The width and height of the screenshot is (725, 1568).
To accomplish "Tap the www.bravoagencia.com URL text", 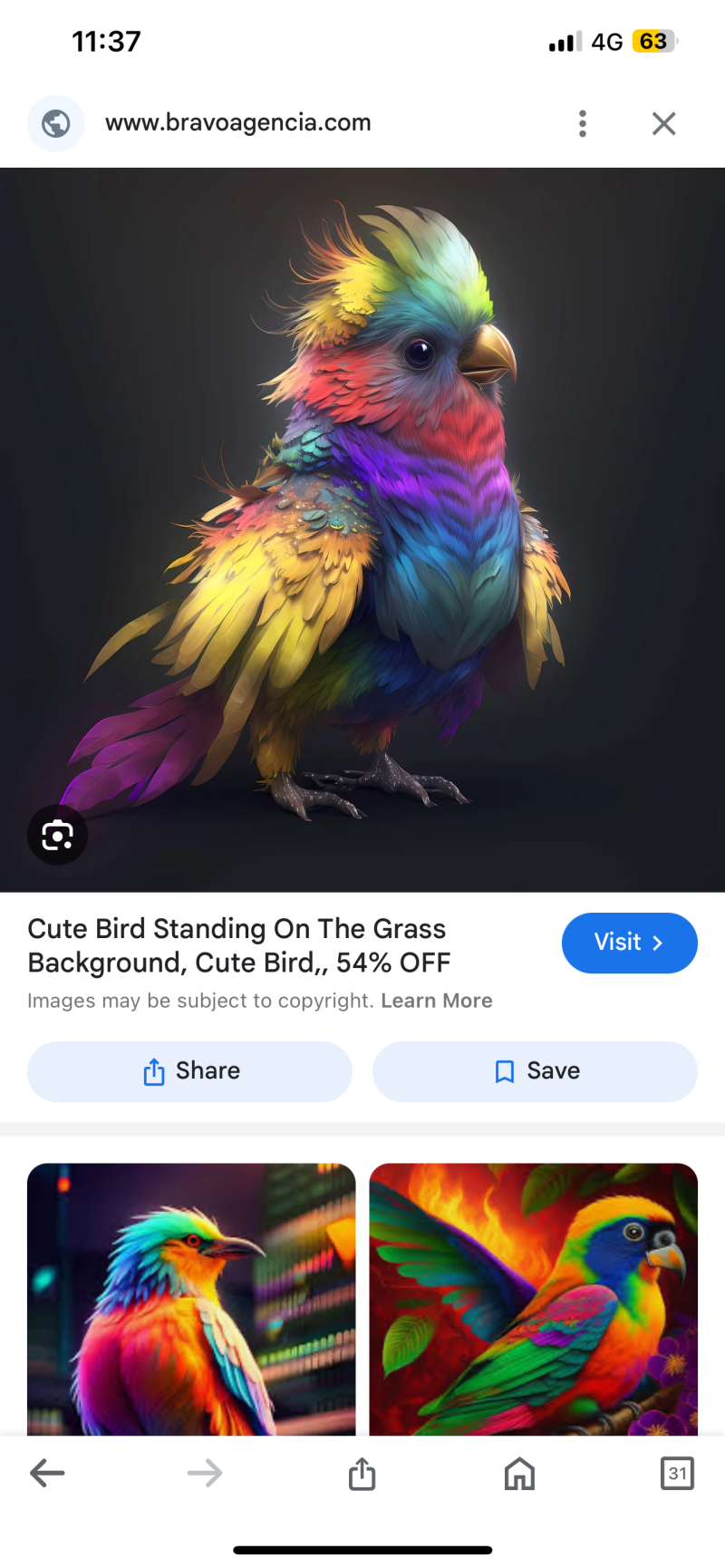I will [238, 122].
